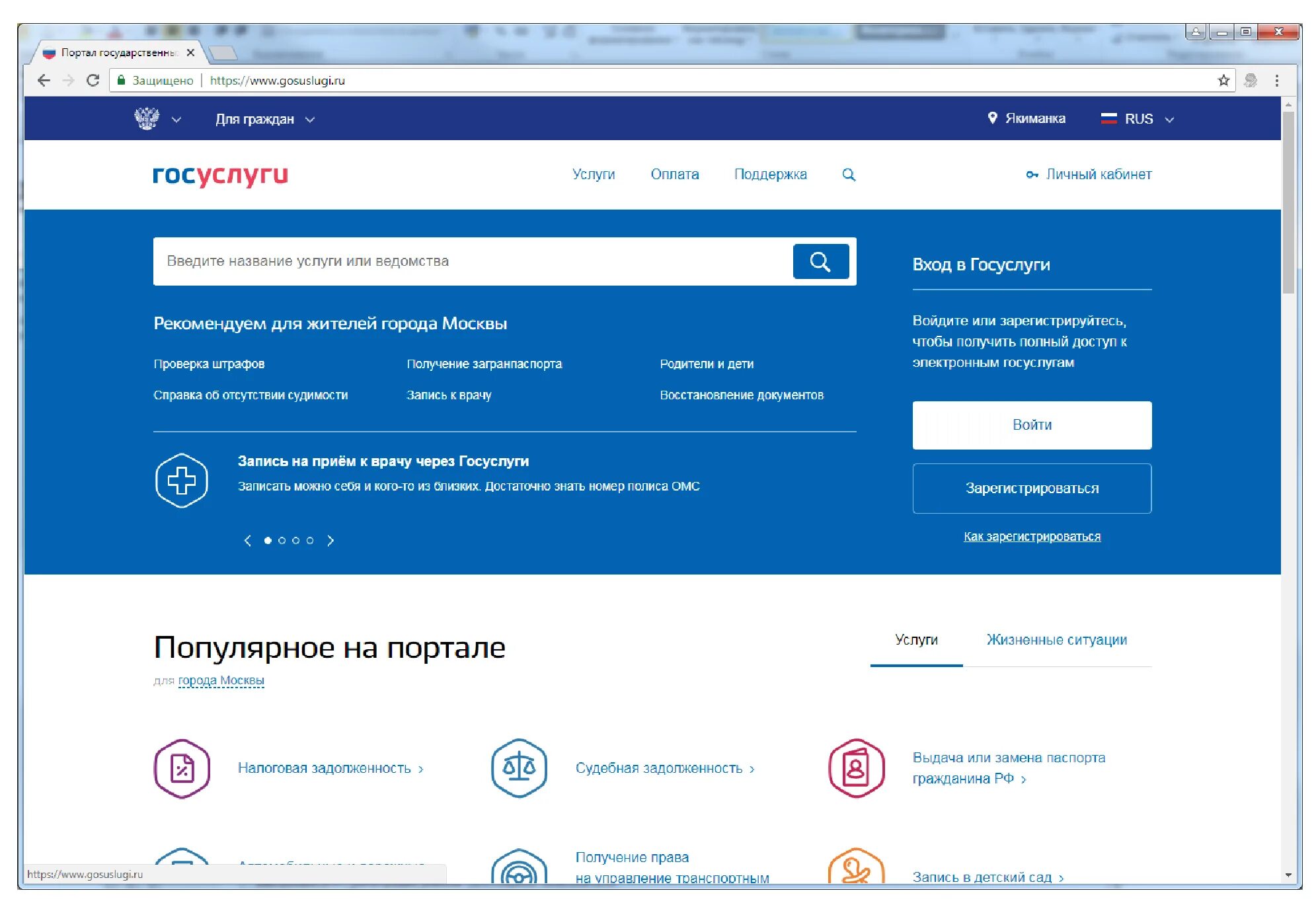Open Личный кабинет link
The width and height of the screenshot is (1316, 911).
pos(1089,175)
